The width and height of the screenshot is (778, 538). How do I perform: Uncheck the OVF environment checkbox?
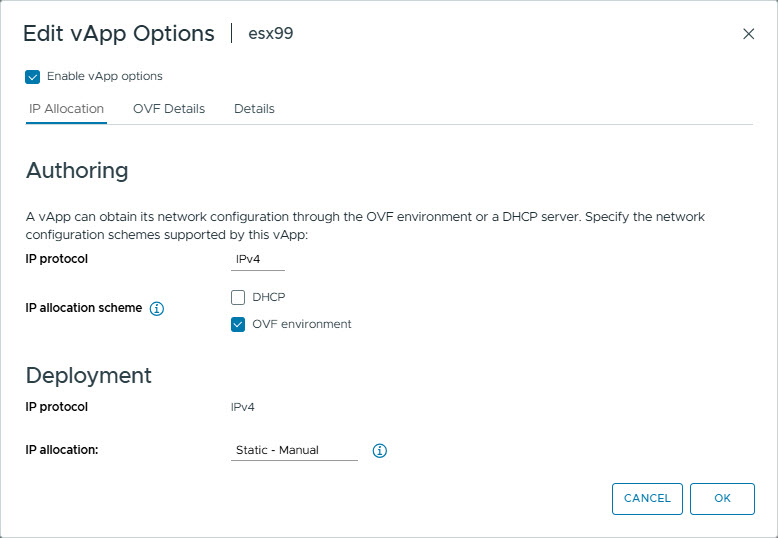click(x=238, y=325)
